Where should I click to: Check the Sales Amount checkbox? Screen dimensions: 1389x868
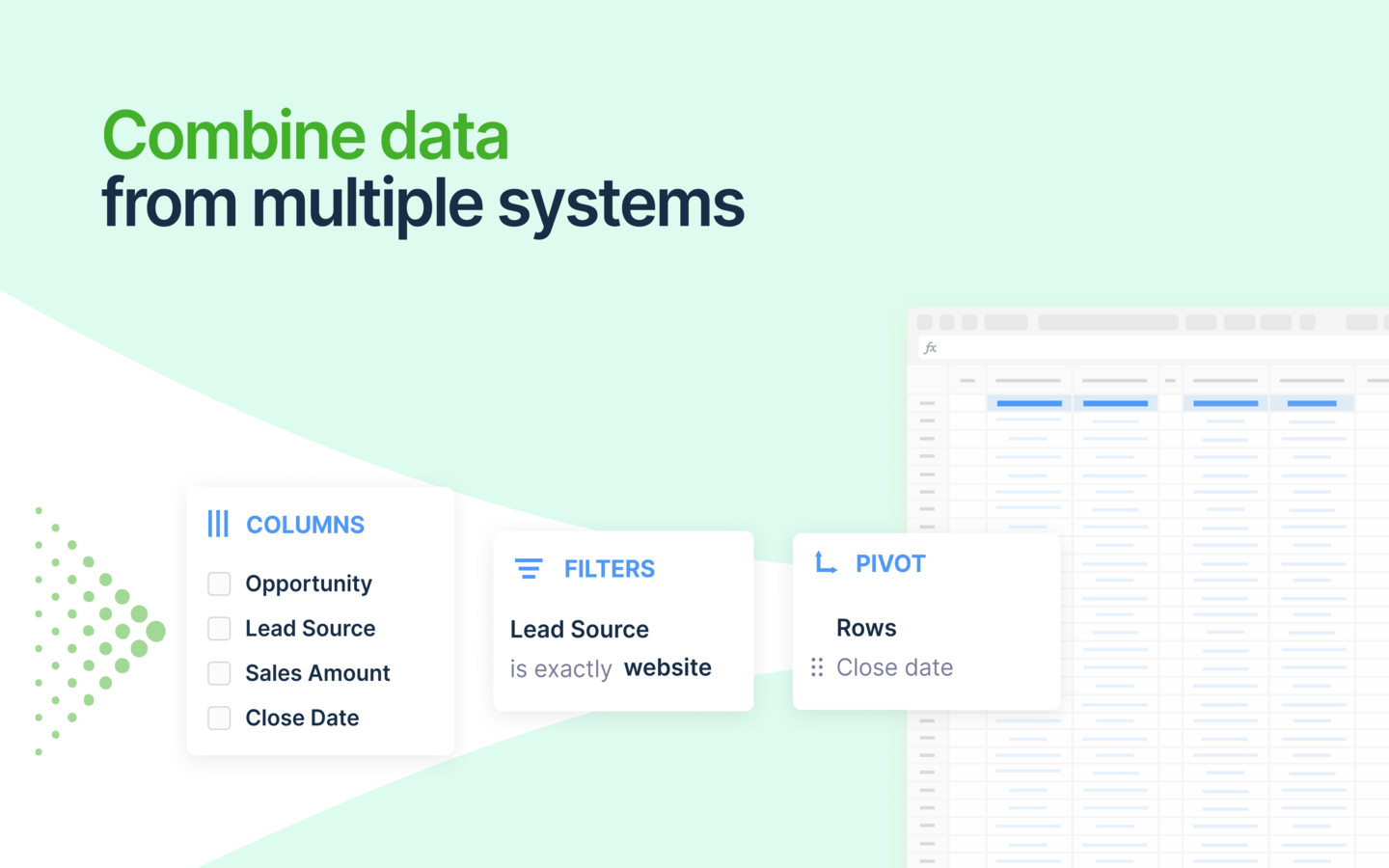tap(219, 673)
